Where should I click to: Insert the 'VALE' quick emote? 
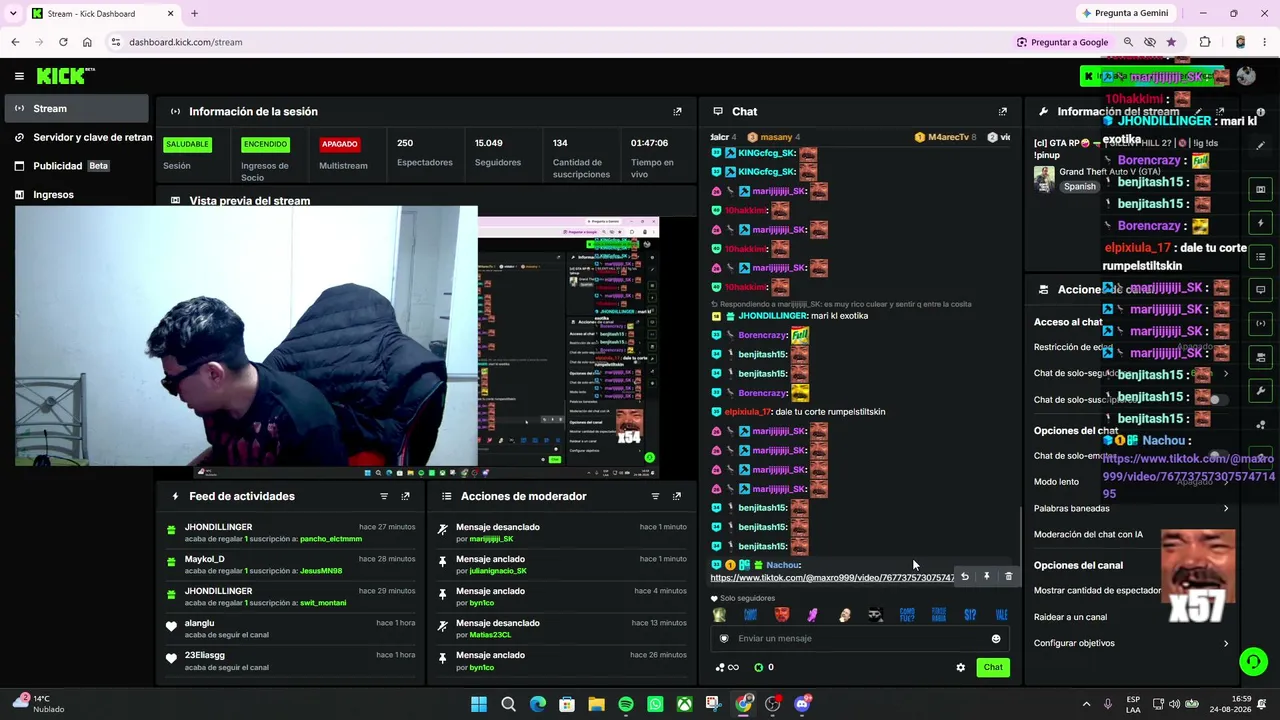click(x=1001, y=615)
